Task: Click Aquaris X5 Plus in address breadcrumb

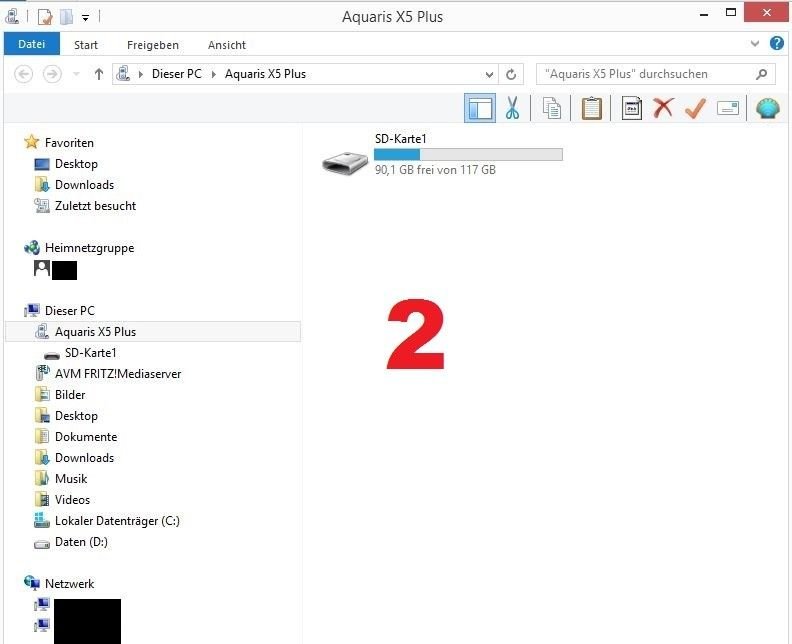Action: pyautogui.click(x=265, y=74)
